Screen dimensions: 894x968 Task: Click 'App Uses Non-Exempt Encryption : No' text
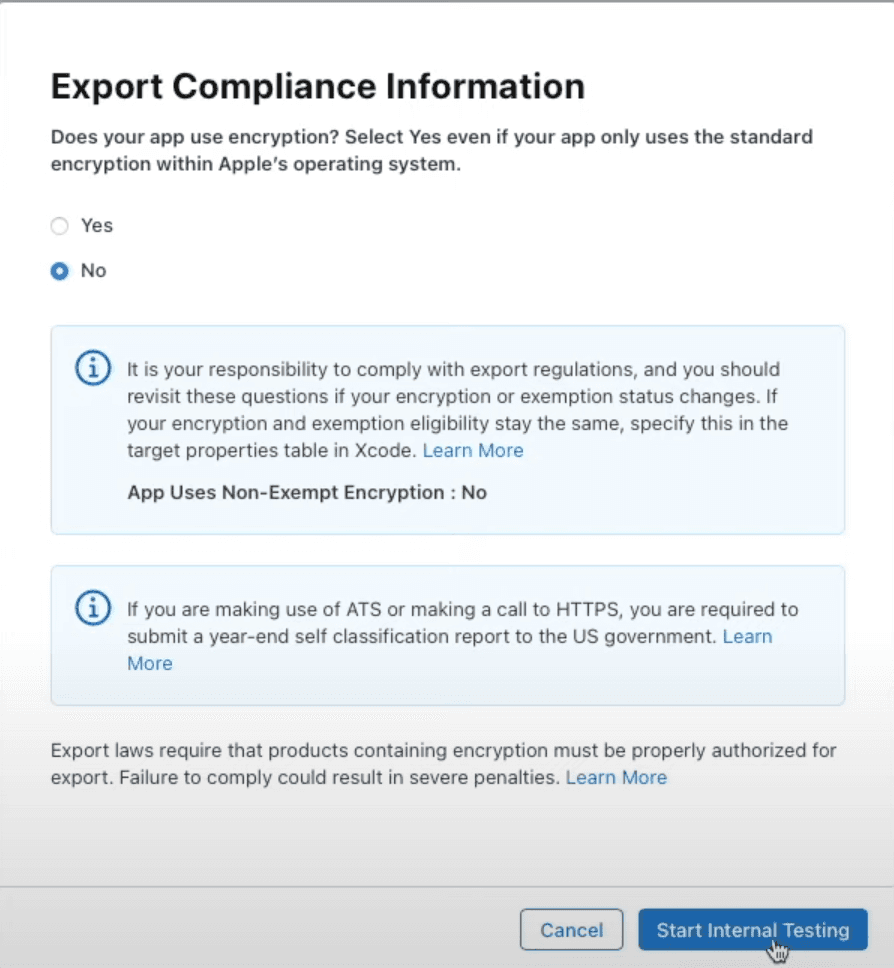[x=307, y=492]
